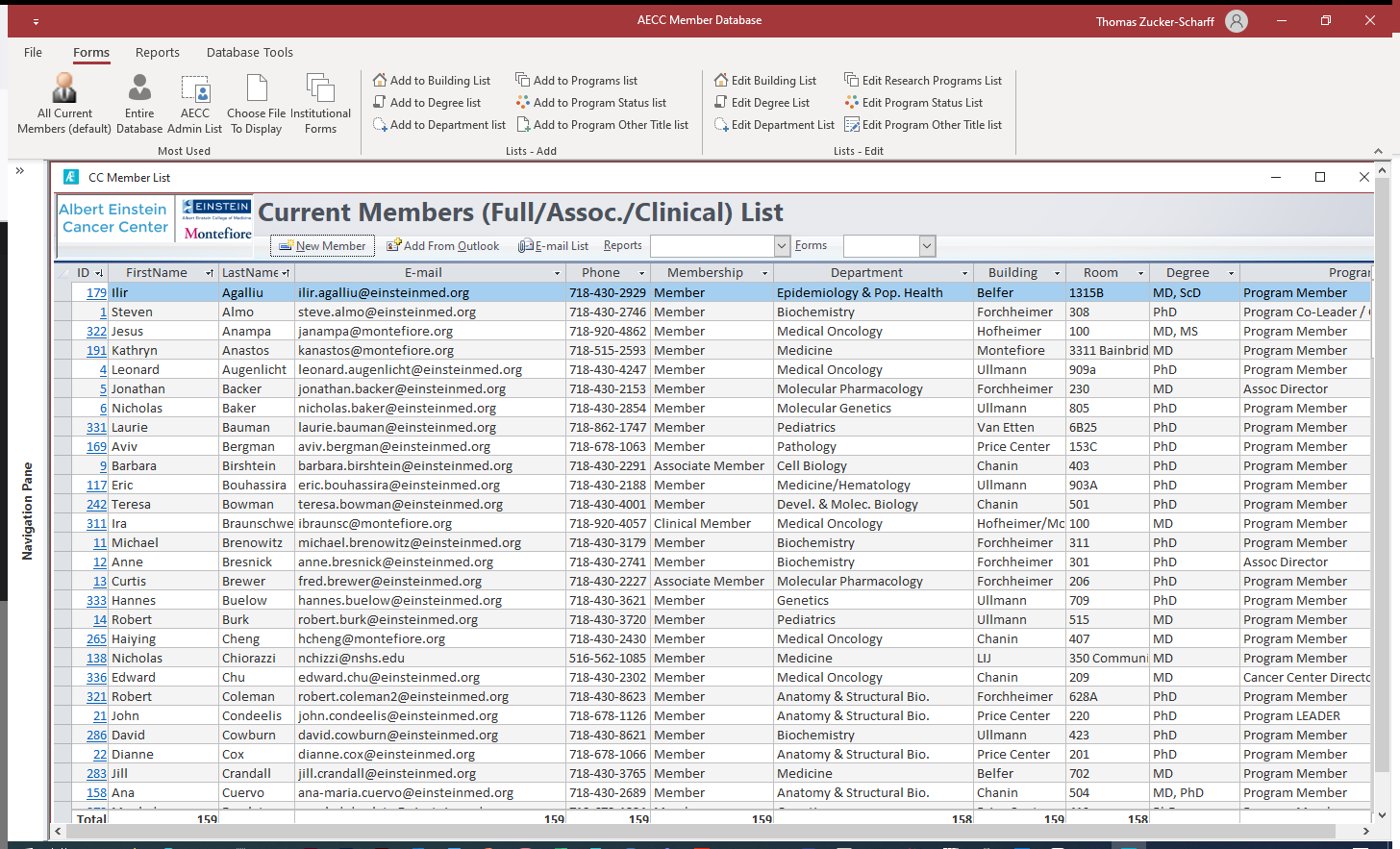Click the E-mail List button
This screenshot has height=849, width=1400.
click(x=553, y=246)
